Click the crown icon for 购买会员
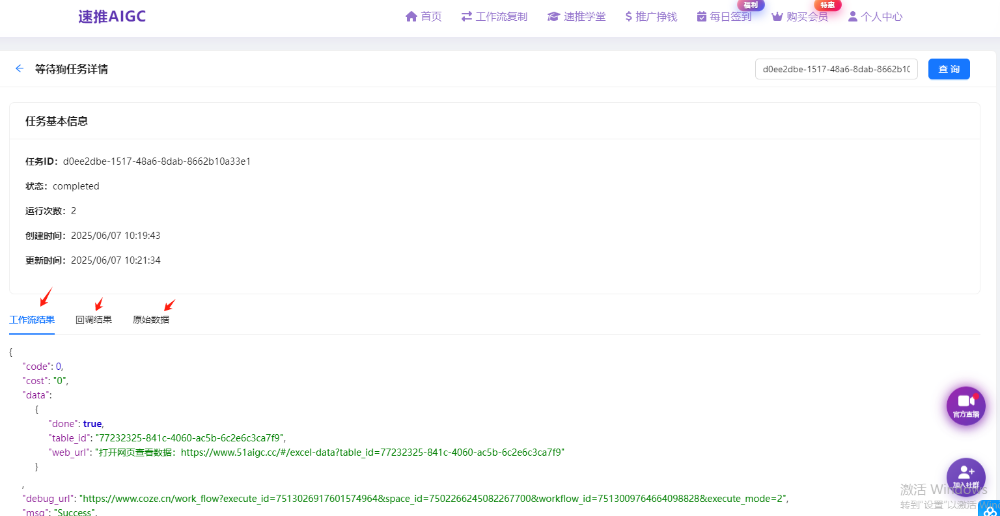This screenshot has width=1000, height=516. pos(776,17)
